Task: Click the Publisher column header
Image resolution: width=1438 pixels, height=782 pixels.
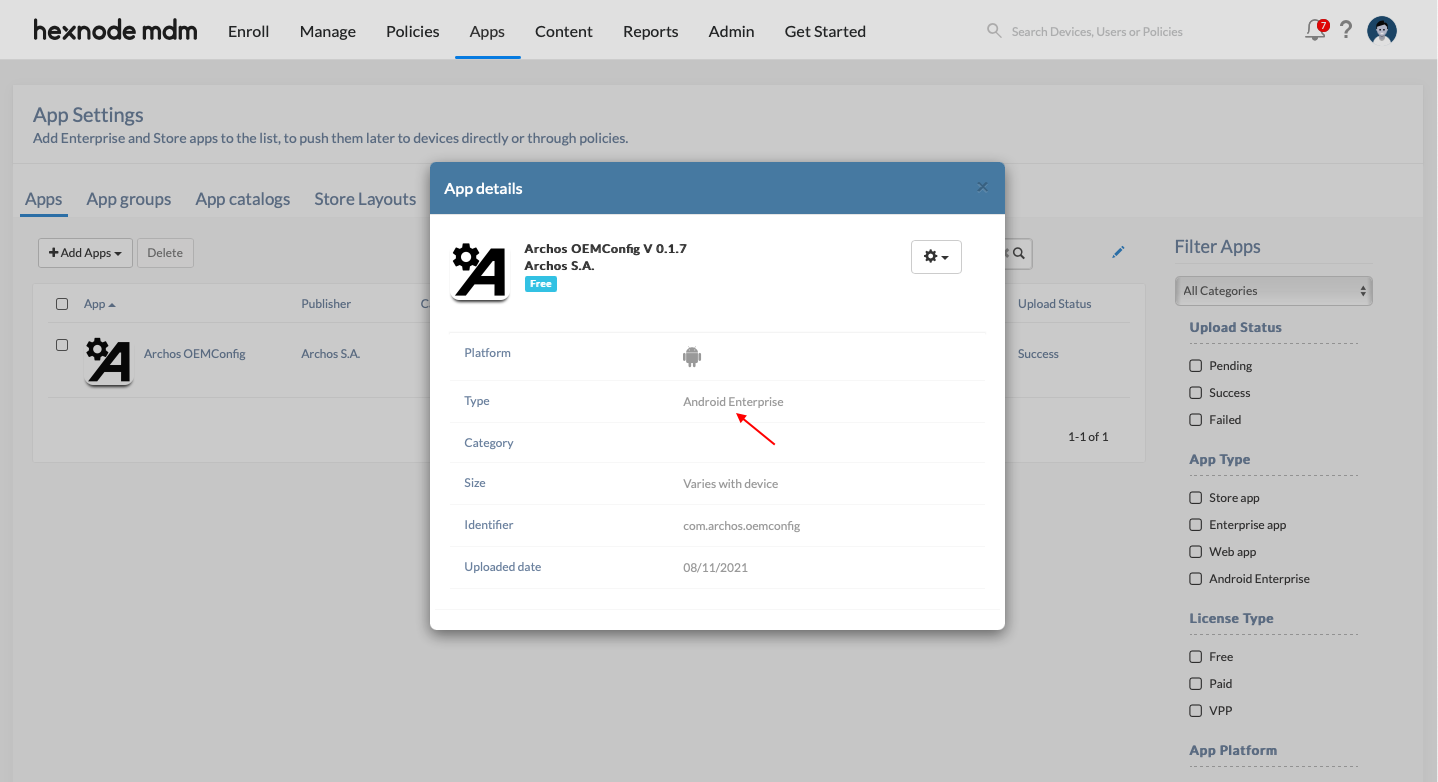Action: [x=326, y=304]
